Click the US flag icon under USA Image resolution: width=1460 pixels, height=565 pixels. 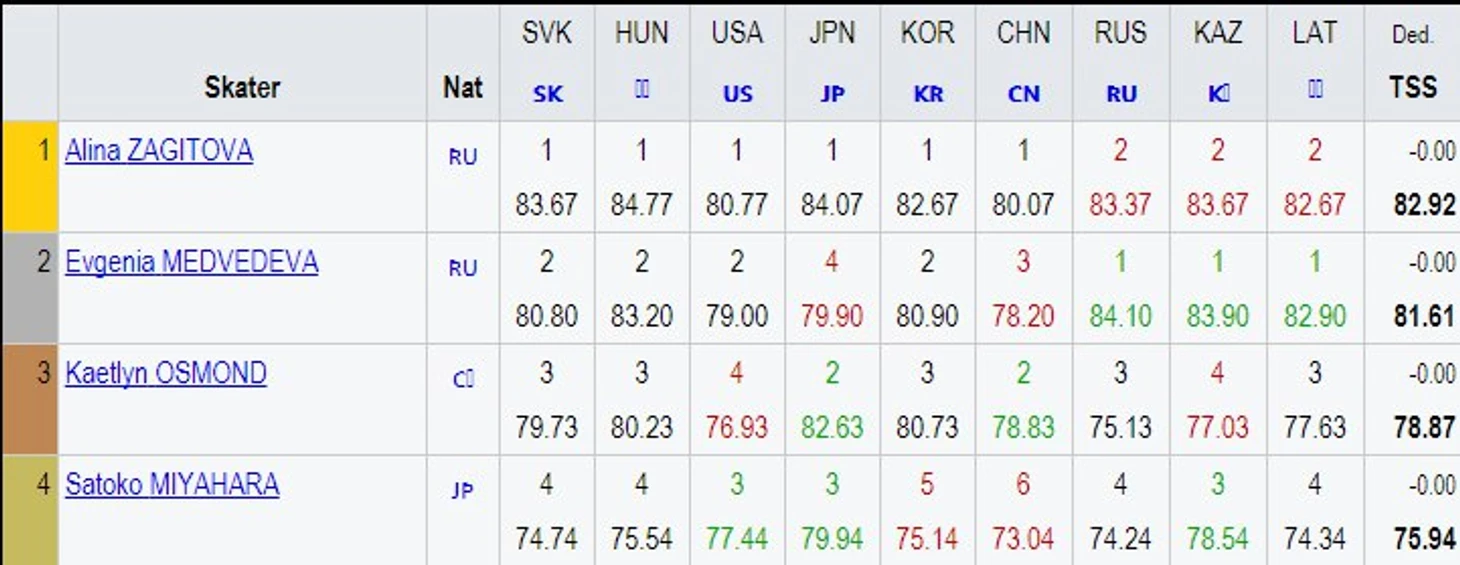737,94
